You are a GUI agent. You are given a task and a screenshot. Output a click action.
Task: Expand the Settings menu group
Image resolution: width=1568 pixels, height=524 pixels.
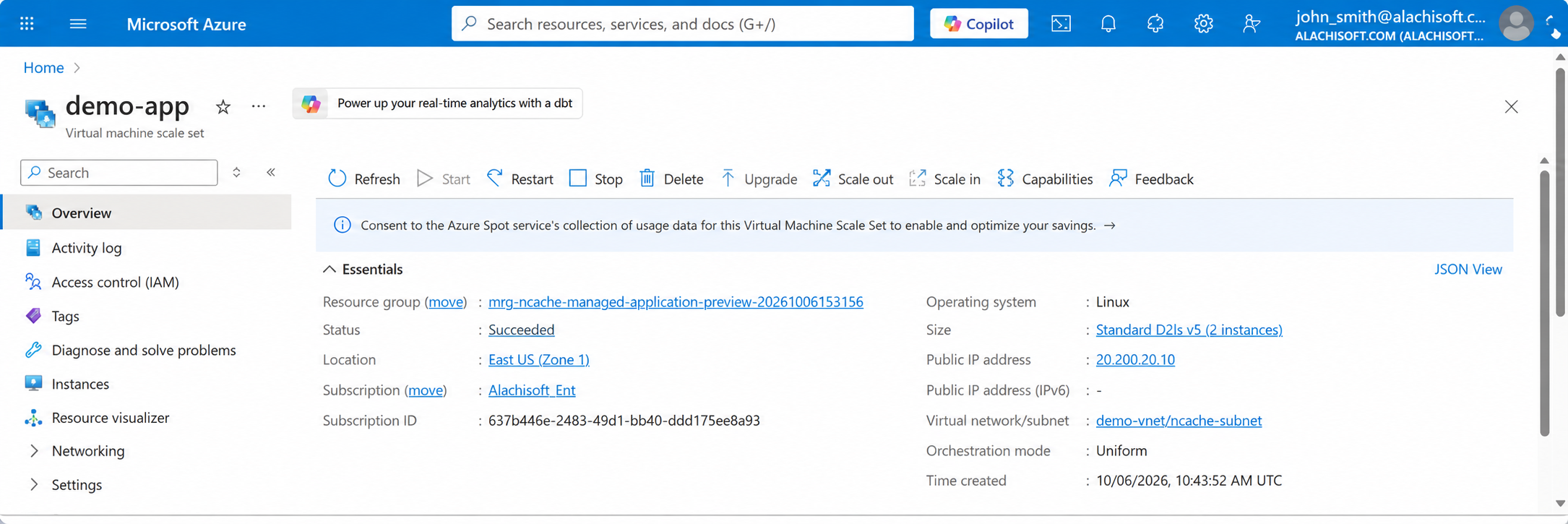33,485
